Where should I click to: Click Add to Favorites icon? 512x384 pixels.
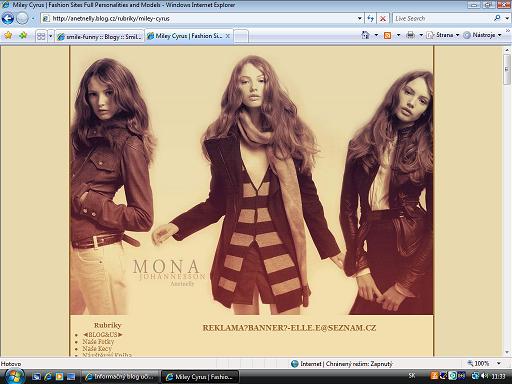point(23,35)
